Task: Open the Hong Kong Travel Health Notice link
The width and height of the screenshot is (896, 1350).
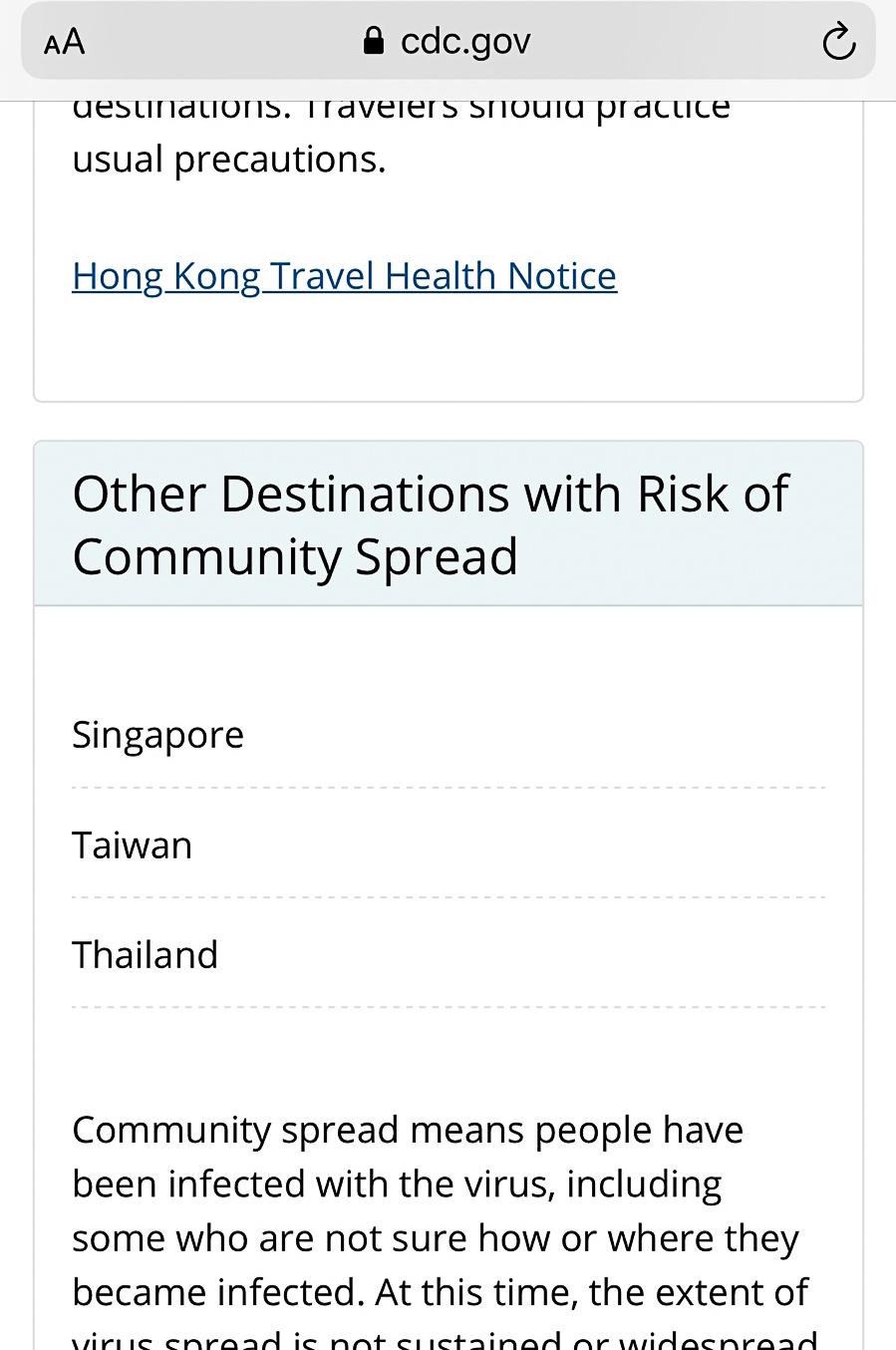Action: (344, 276)
